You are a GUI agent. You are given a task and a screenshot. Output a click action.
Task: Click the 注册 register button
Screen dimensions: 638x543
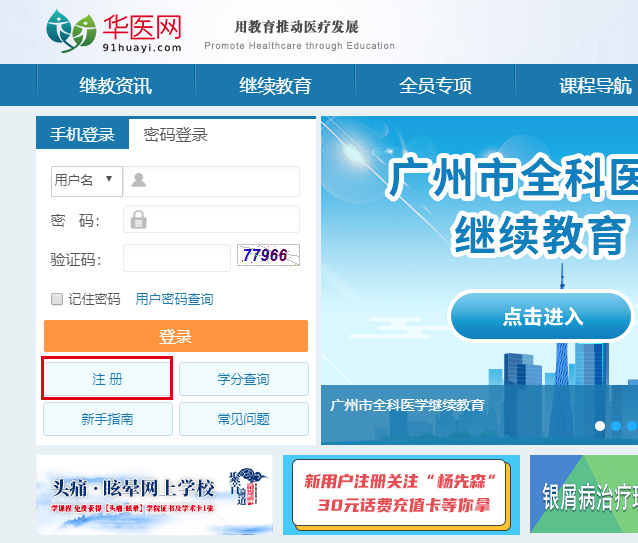coord(107,379)
